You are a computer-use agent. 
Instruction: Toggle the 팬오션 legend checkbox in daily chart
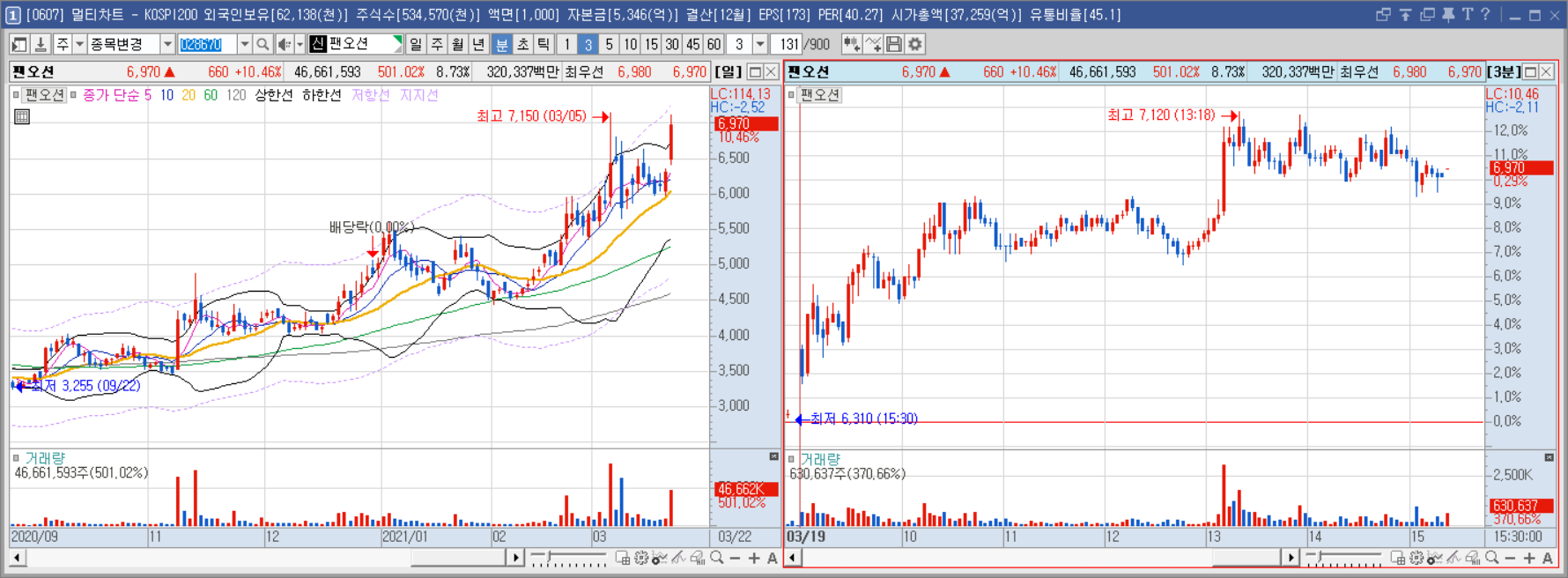point(16,94)
